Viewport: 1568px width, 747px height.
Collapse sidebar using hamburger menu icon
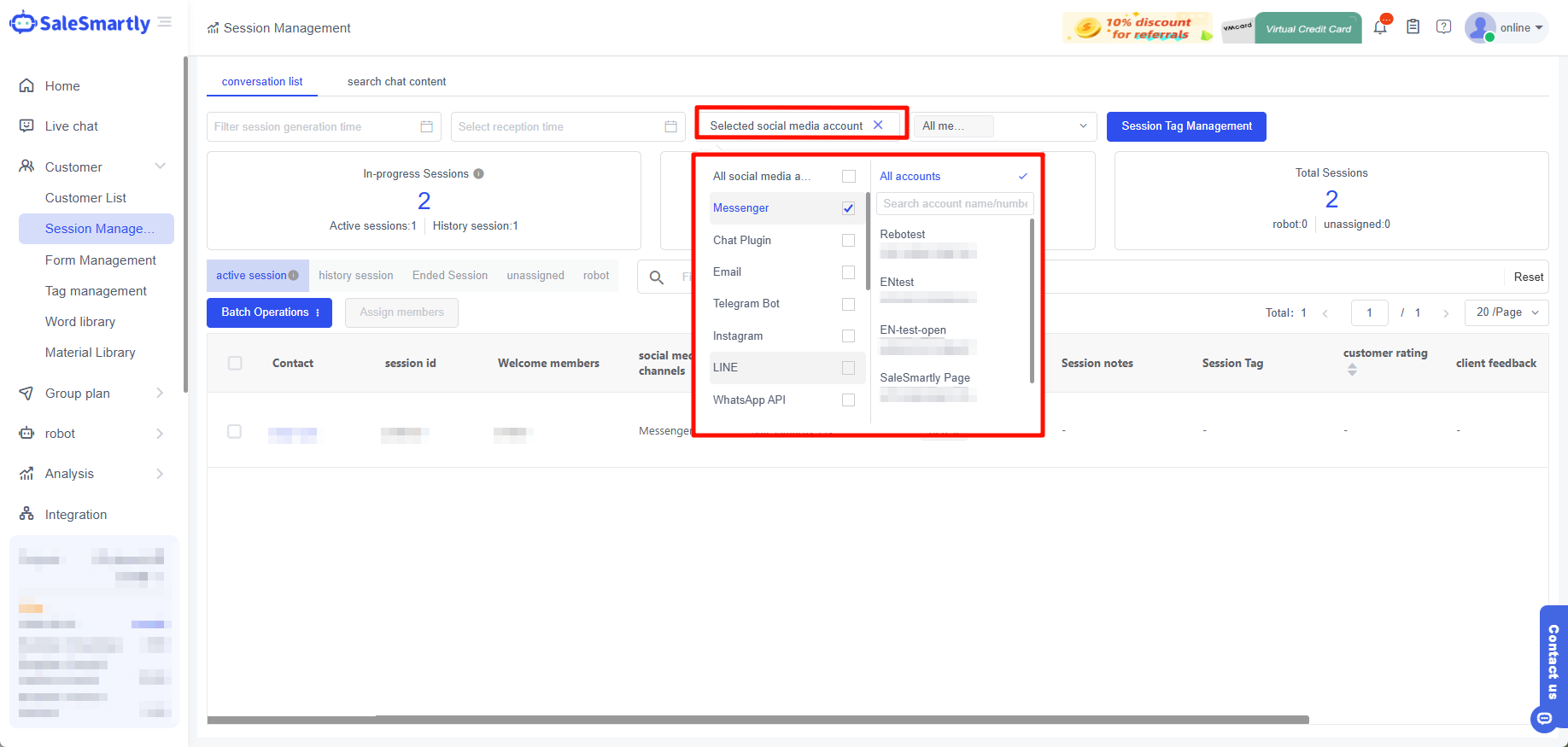coord(165,22)
